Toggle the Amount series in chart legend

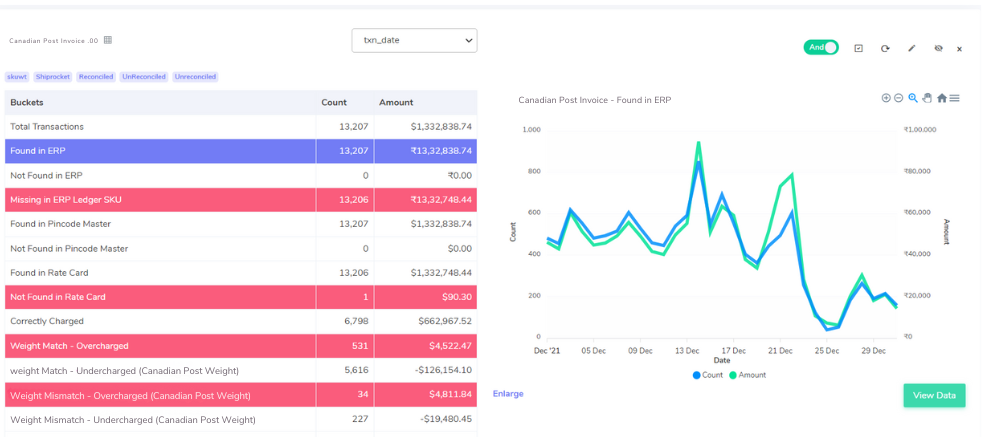tap(747, 375)
